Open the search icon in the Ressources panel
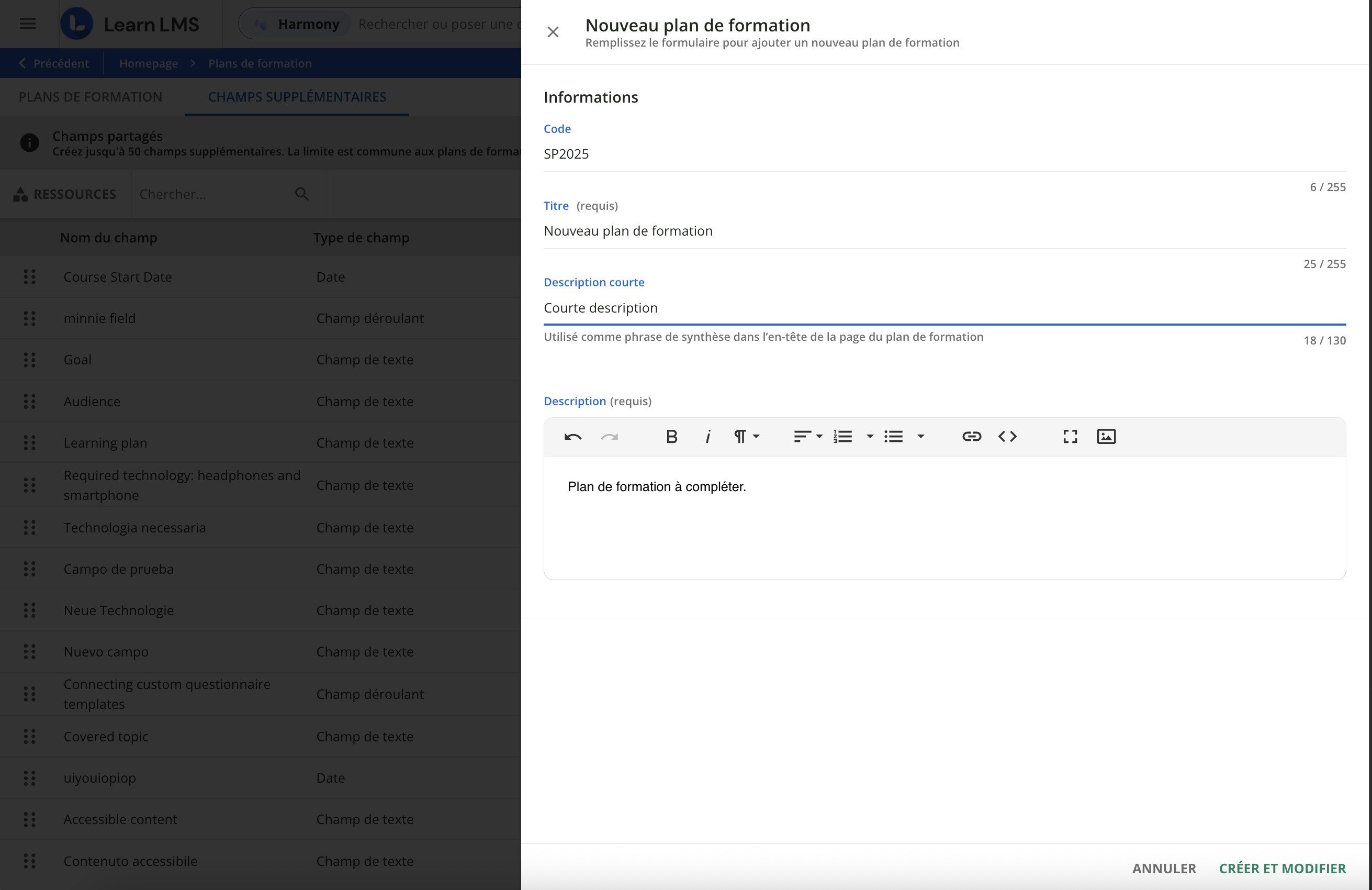1372x890 pixels. [302, 194]
